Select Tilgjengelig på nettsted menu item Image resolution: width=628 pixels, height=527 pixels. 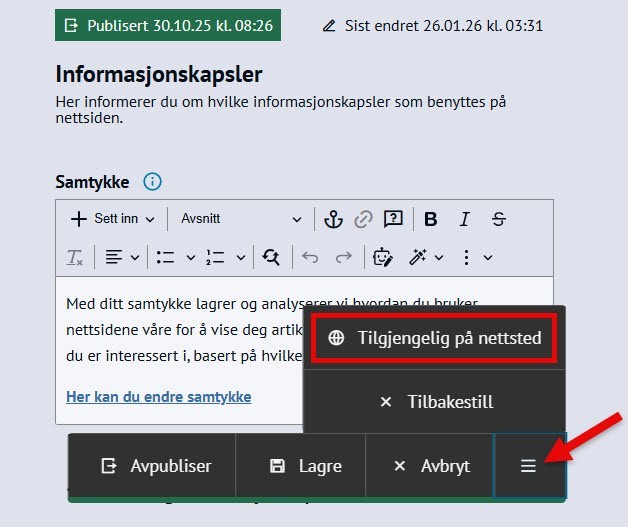point(435,338)
